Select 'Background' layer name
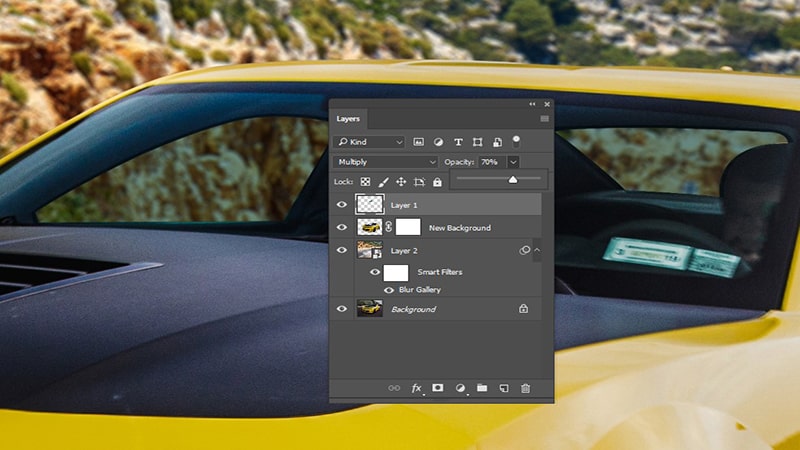This screenshot has height=450, width=800. (413, 309)
